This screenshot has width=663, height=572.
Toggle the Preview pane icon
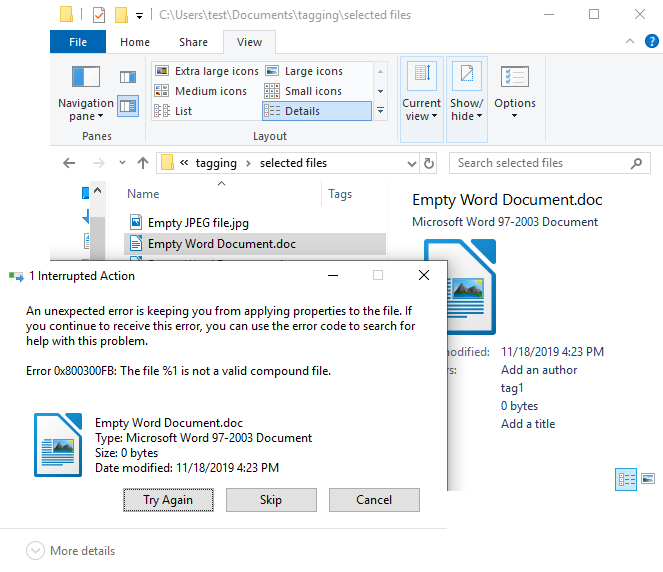[x=128, y=77]
